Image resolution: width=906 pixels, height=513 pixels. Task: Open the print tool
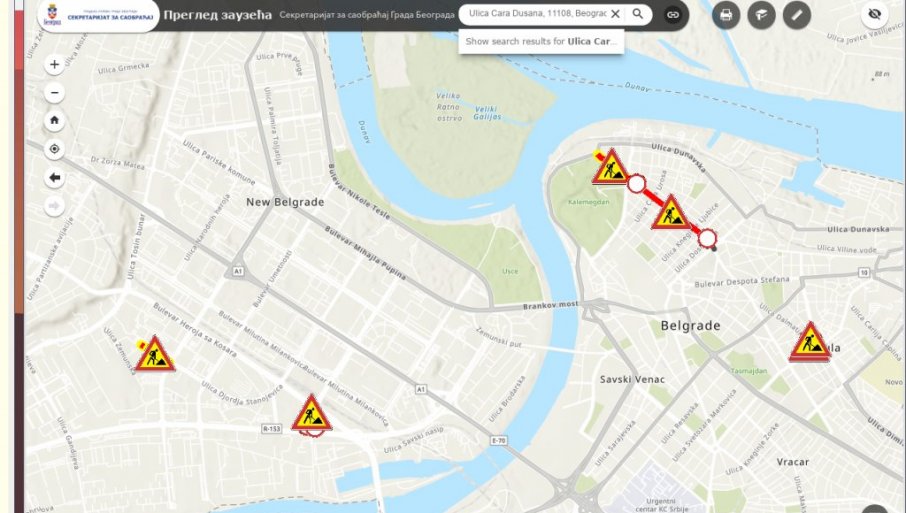(x=726, y=15)
